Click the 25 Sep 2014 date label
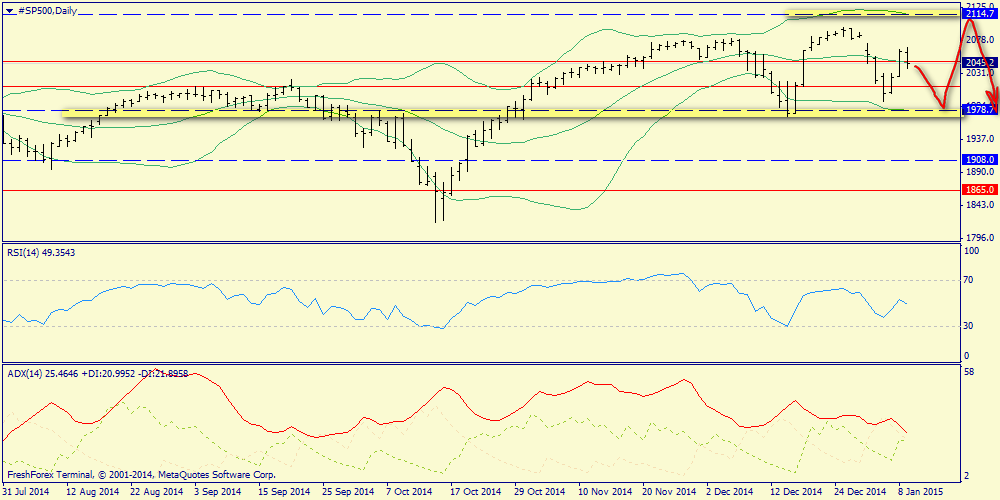 coord(346,492)
